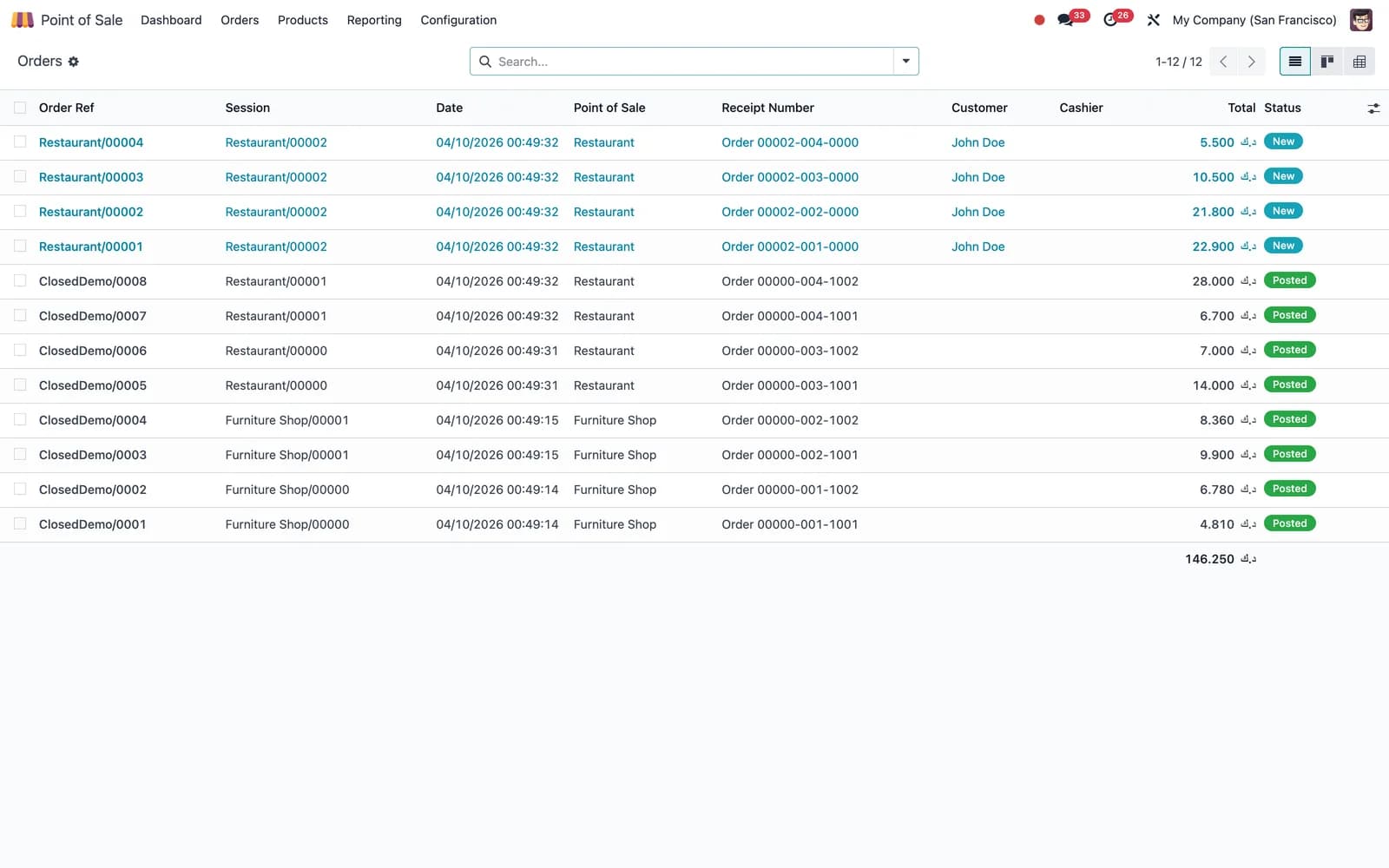Click the search magnifier icon
Image resolution: width=1389 pixels, height=868 pixels.
[485, 62]
